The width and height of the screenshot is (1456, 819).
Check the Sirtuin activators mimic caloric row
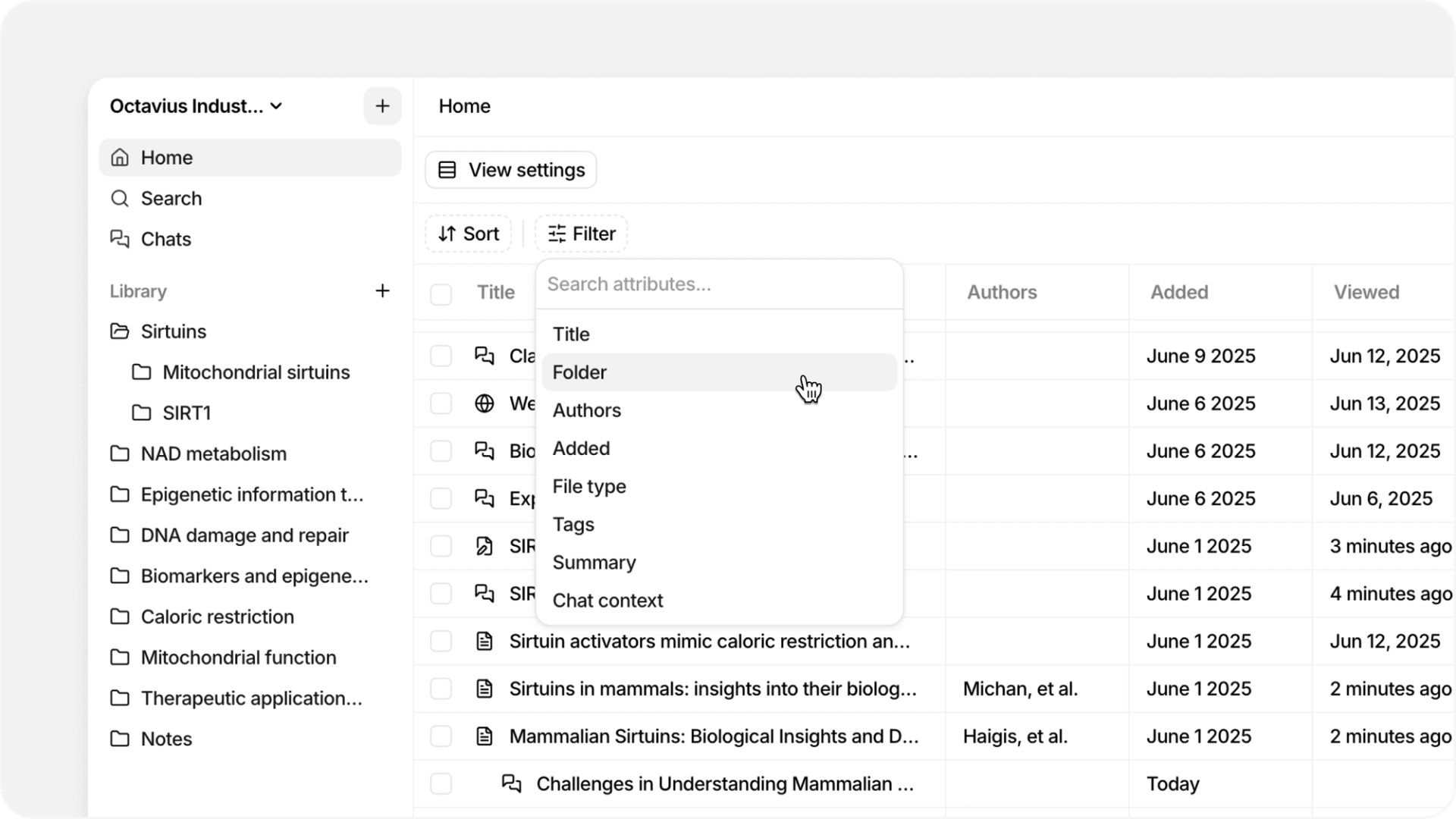pyautogui.click(x=441, y=642)
